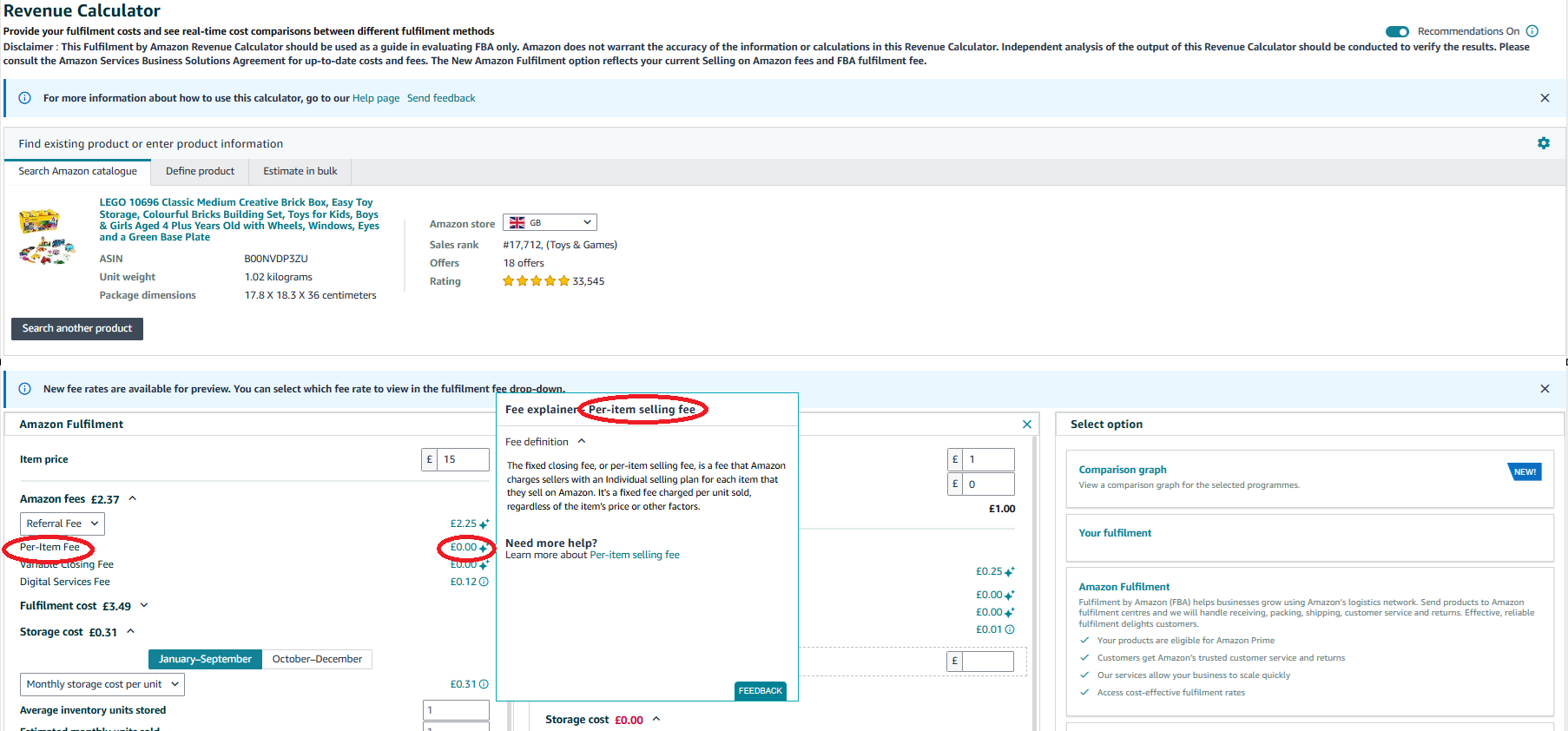Switch to the Define product tab
This screenshot has height=731, width=1568.
pos(200,171)
